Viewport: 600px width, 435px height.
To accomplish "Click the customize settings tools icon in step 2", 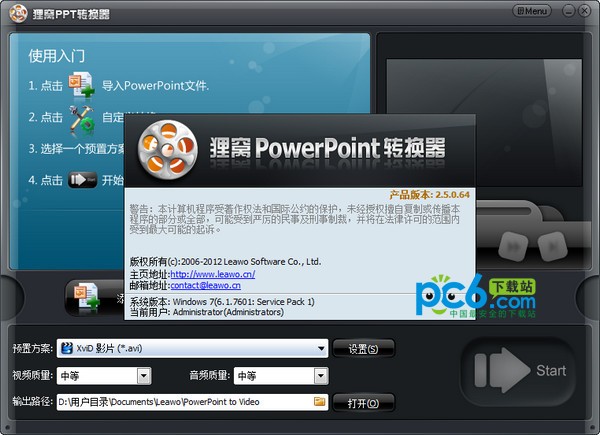I will click(x=82, y=119).
